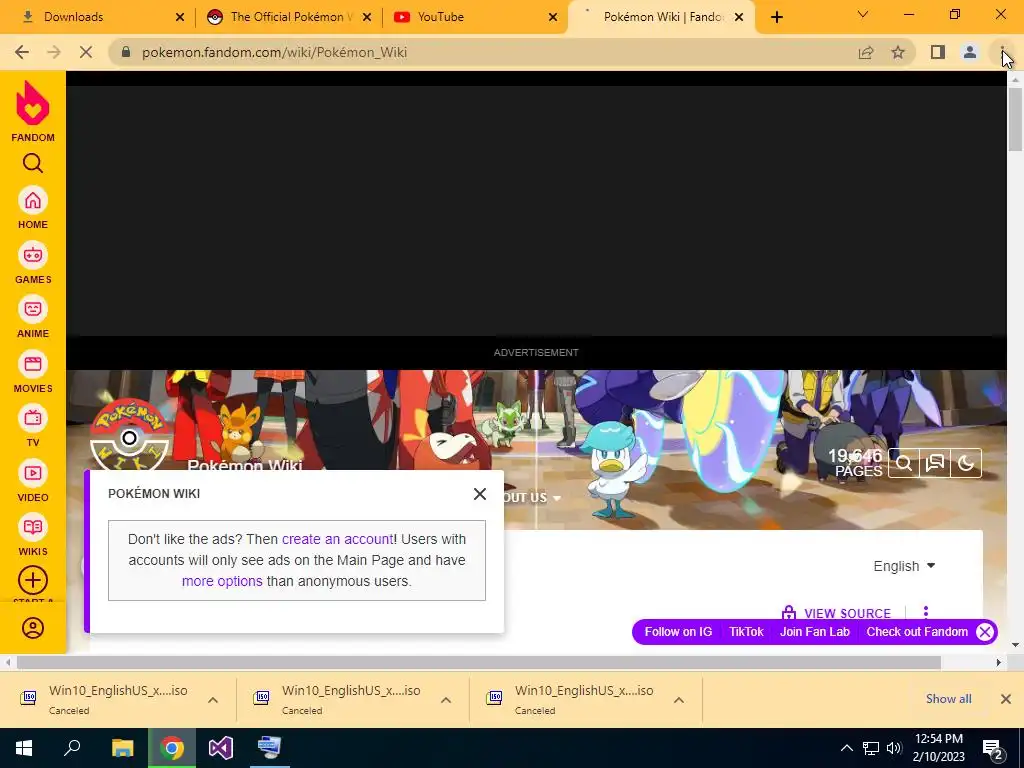
Task: Click Follow on IG link
Action: pyautogui.click(x=678, y=632)
